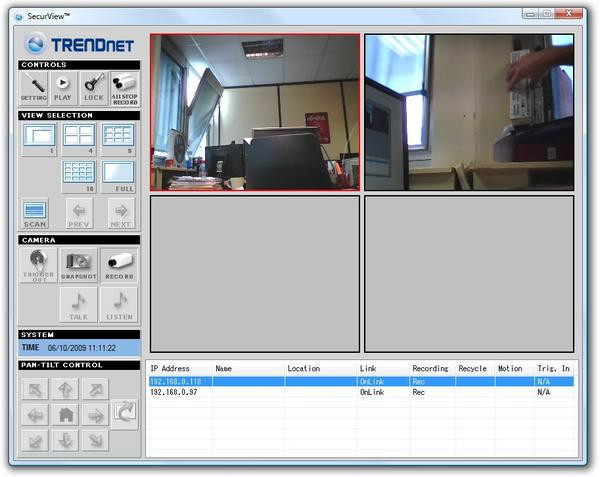Click All Stop Record camera icon
The width and height of the screenshot is (600, 477).
125,89
